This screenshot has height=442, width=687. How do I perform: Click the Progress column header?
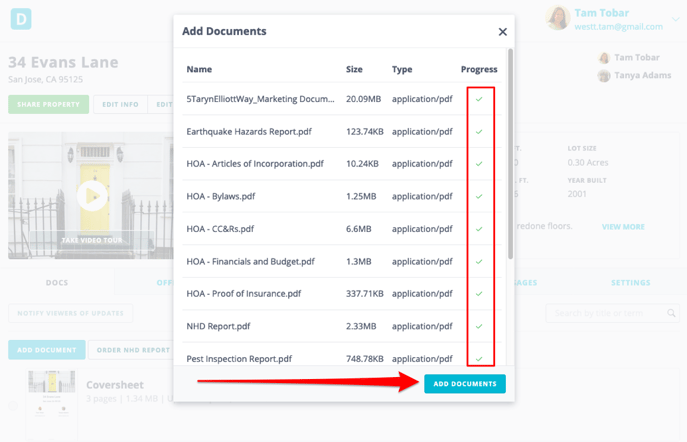479,69
